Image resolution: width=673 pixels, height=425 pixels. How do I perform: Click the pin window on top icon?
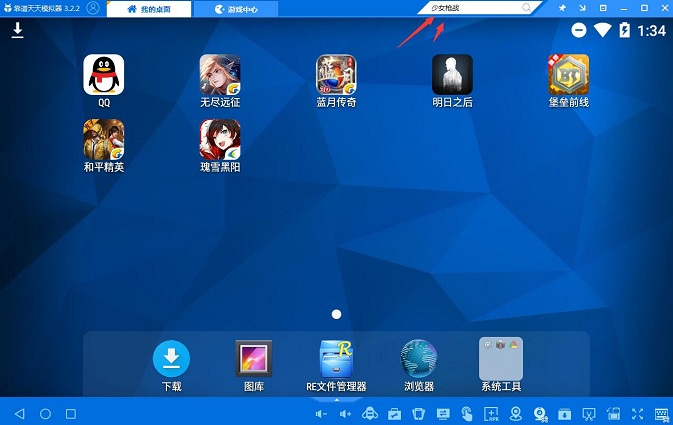tap(562, 8)
